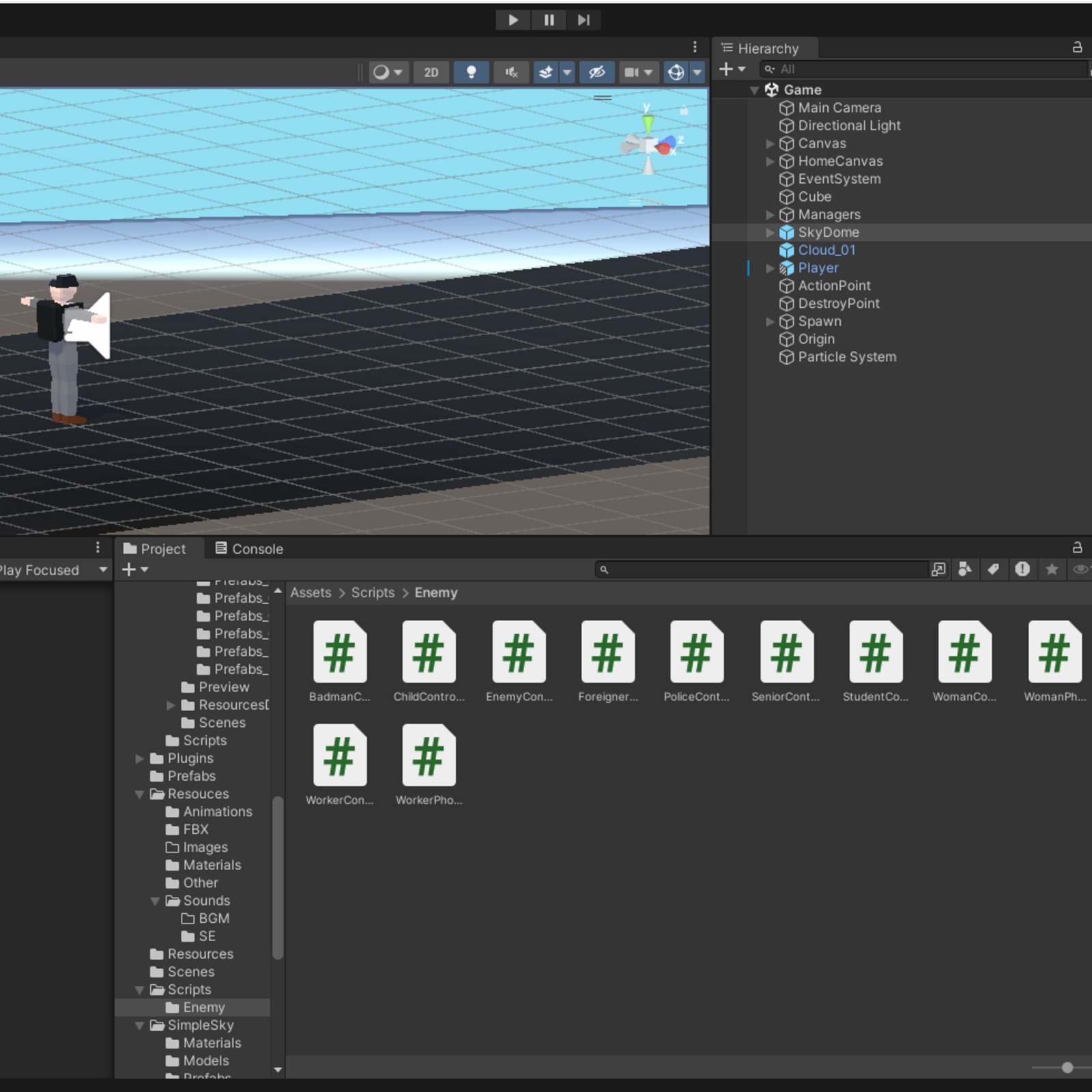Select the WorkerPho... script asset
This screenshot has height=1092, width=1092.
tap(429, 765)
